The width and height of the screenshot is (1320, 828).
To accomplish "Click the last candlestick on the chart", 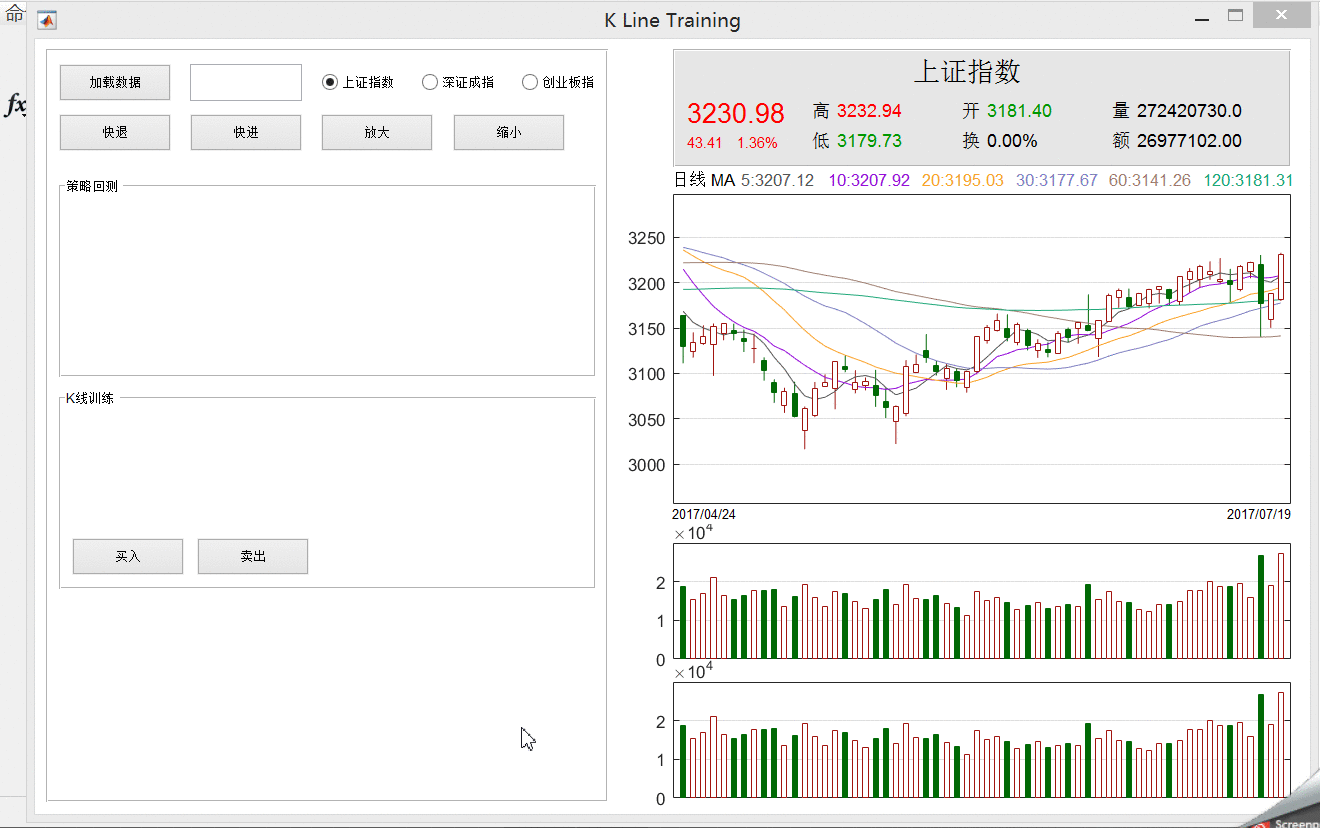I will (1281, 275).
